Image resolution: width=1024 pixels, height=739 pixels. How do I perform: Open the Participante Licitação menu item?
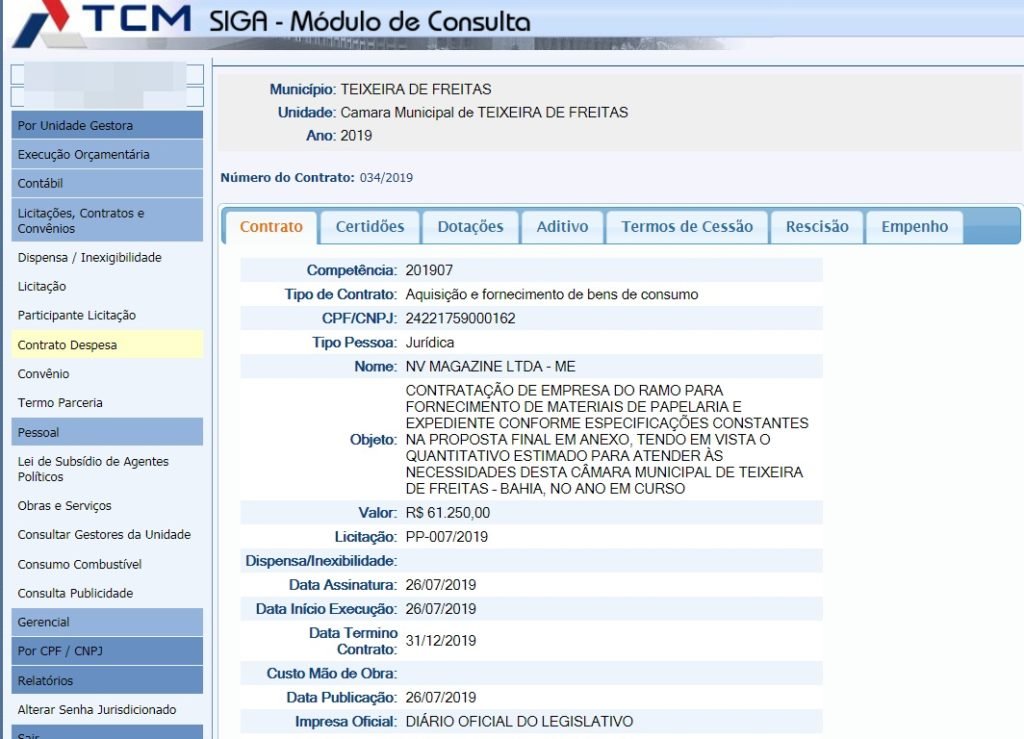(x=76, y=315)
